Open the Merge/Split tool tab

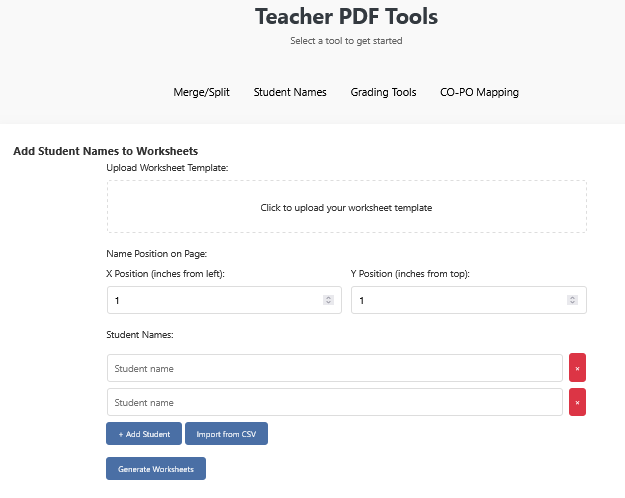click(x=201, y=92)
